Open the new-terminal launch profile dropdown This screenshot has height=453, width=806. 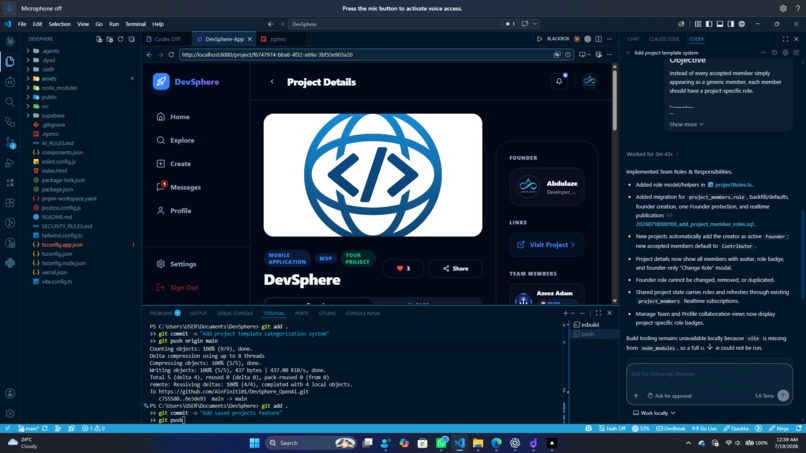click(x=573, y=313)
